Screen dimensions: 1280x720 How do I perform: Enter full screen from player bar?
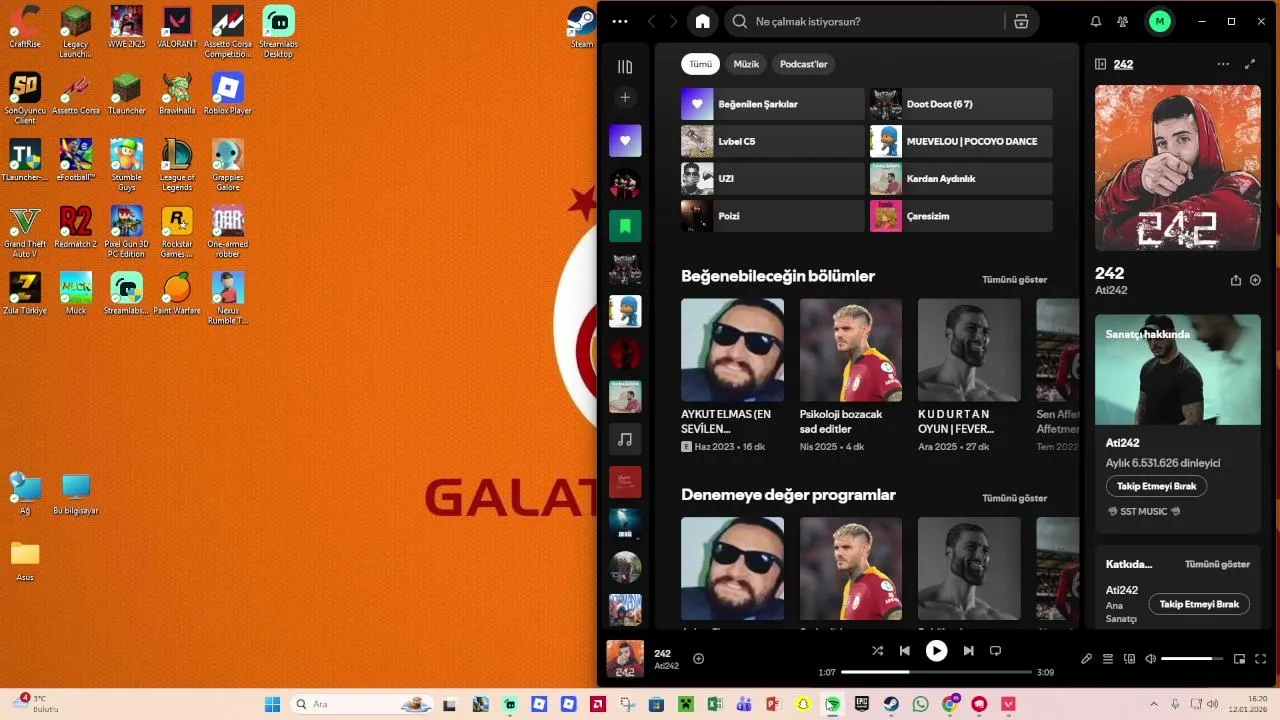coord(1260,659)
